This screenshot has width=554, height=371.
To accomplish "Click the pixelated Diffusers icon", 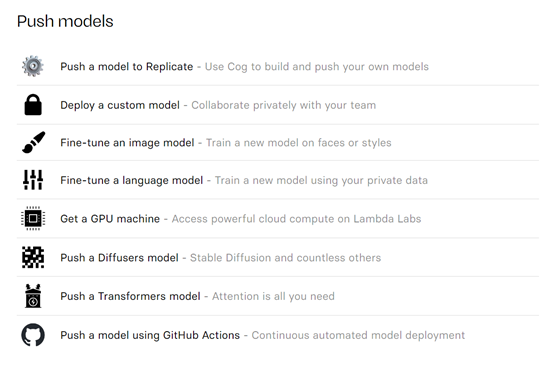I will point(33,257).
